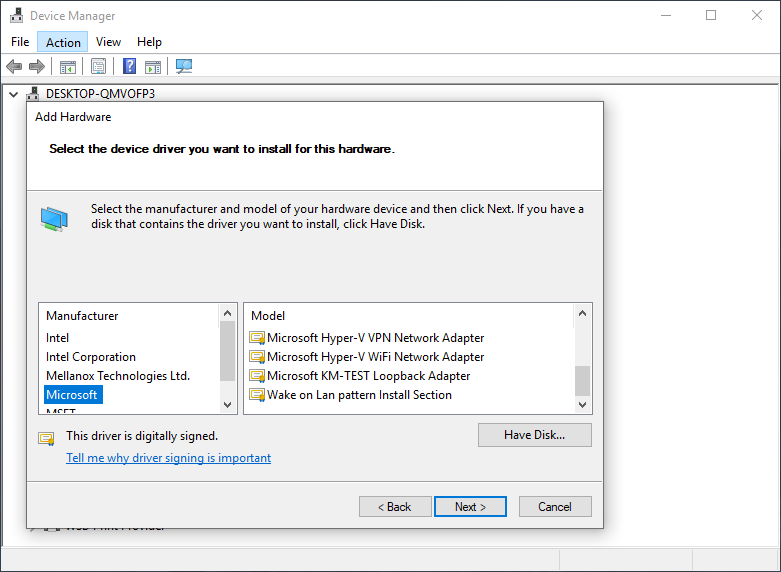This screenshot has width=781, height=572.
Task: Cancel the Add Hardware wizard
Action: click(555, 507)
